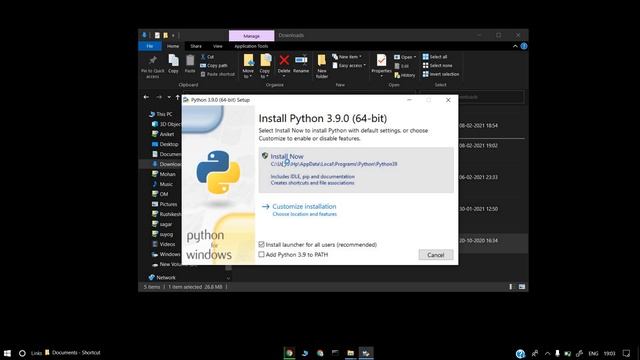This screenshot has height=360, width=640.
Task: Switch Explorer to large icons view button
Action: point(522,287)
